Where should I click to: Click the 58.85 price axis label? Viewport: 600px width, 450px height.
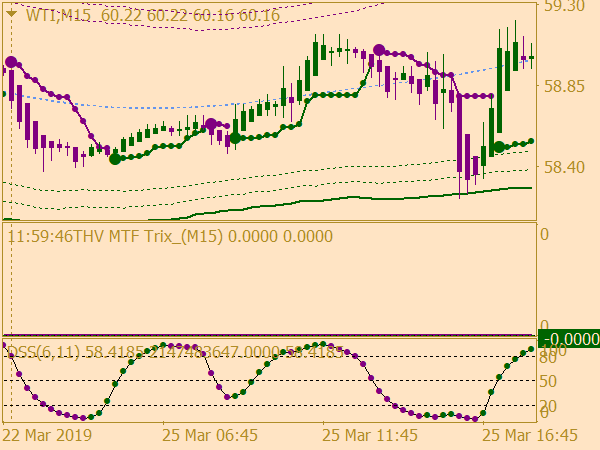pos(564,86)
